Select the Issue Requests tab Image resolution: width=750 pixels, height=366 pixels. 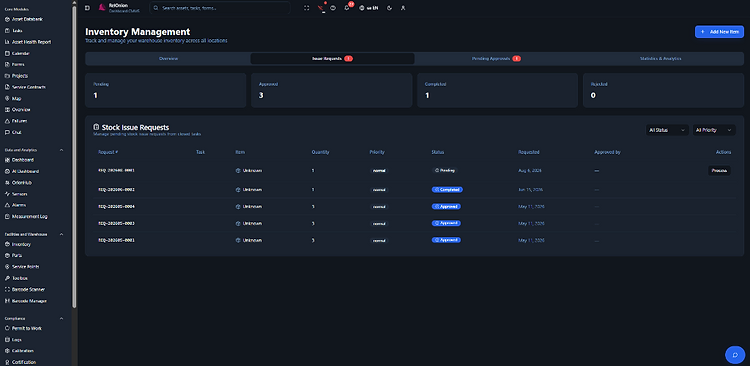click(332, 58)
